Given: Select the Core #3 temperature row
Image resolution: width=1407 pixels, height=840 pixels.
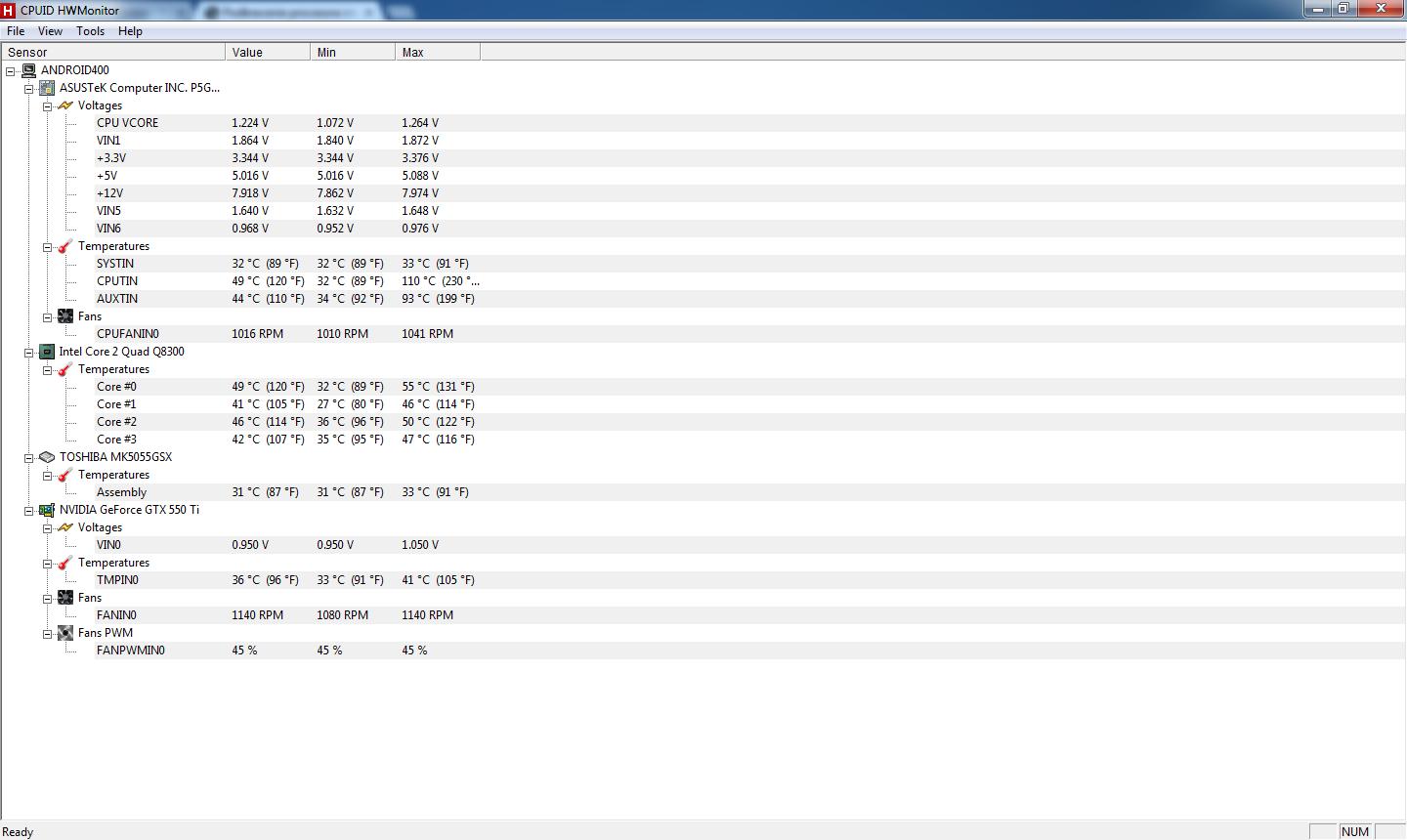Looking at the screenshot, I should [749, 440].
